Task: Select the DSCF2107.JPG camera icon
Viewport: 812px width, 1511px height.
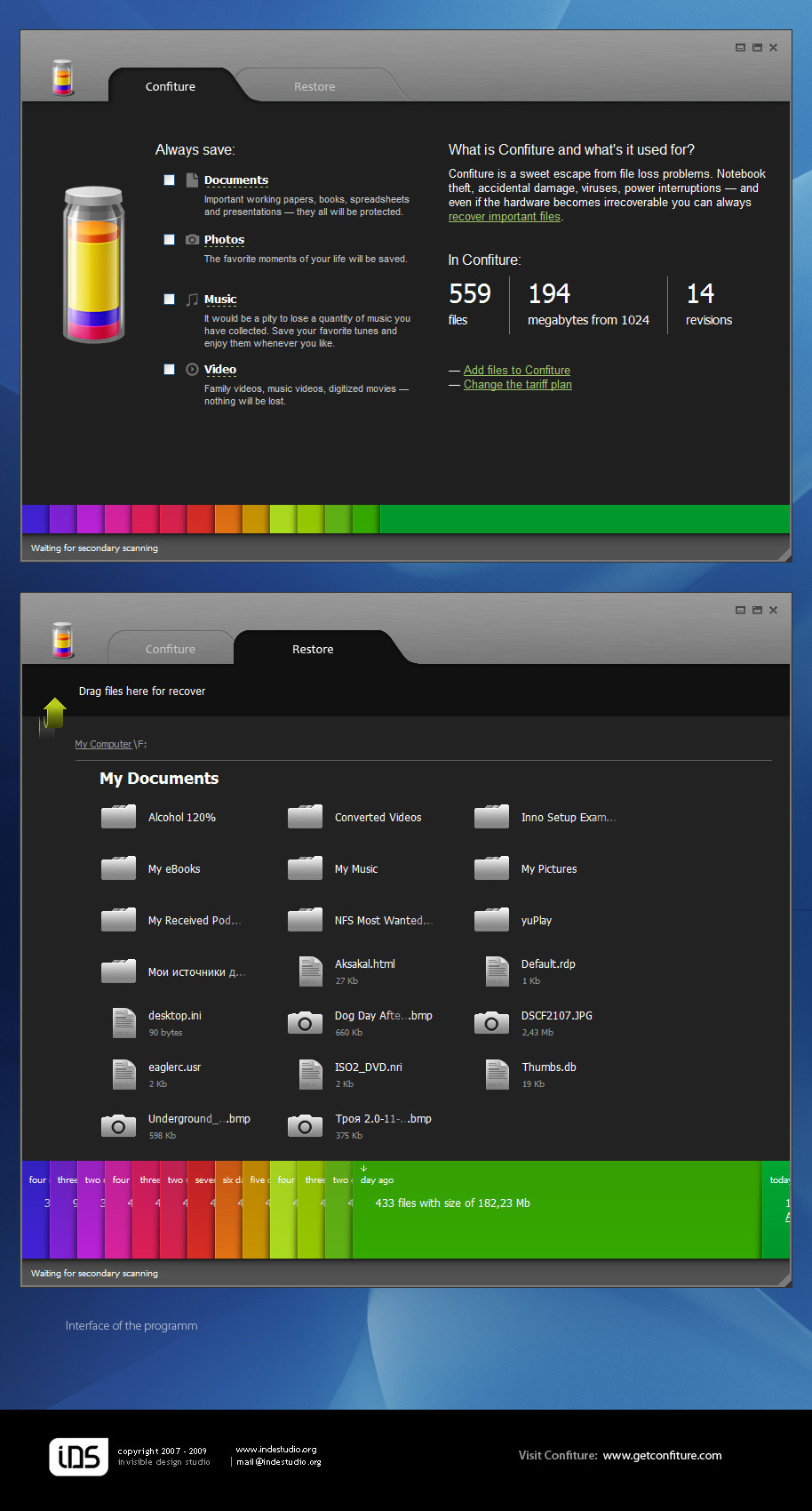Action: (x=491, y=1023)
